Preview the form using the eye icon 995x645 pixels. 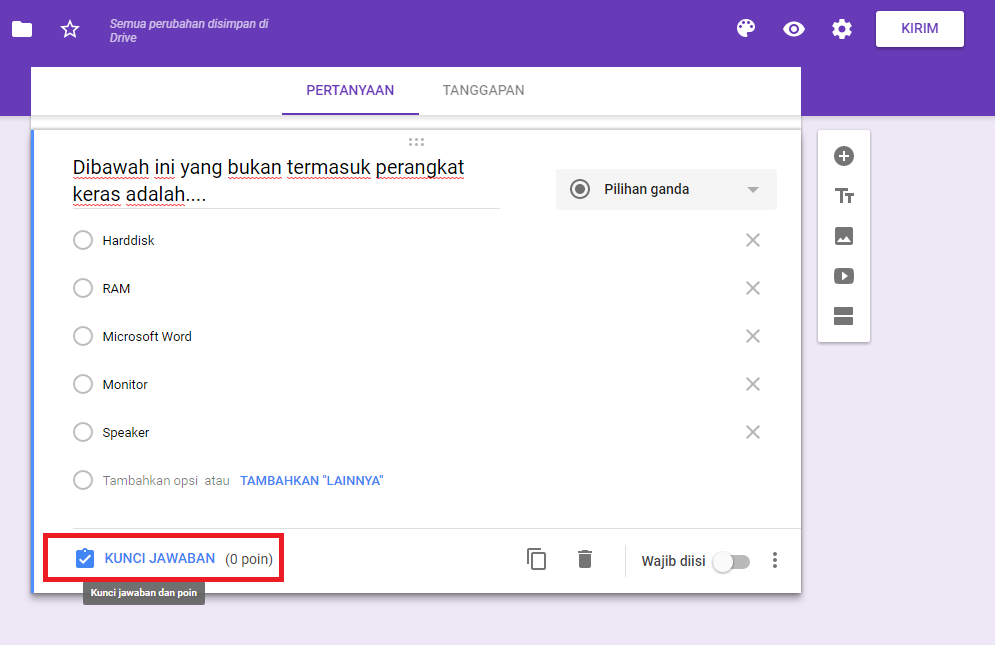tap(794, 29)
